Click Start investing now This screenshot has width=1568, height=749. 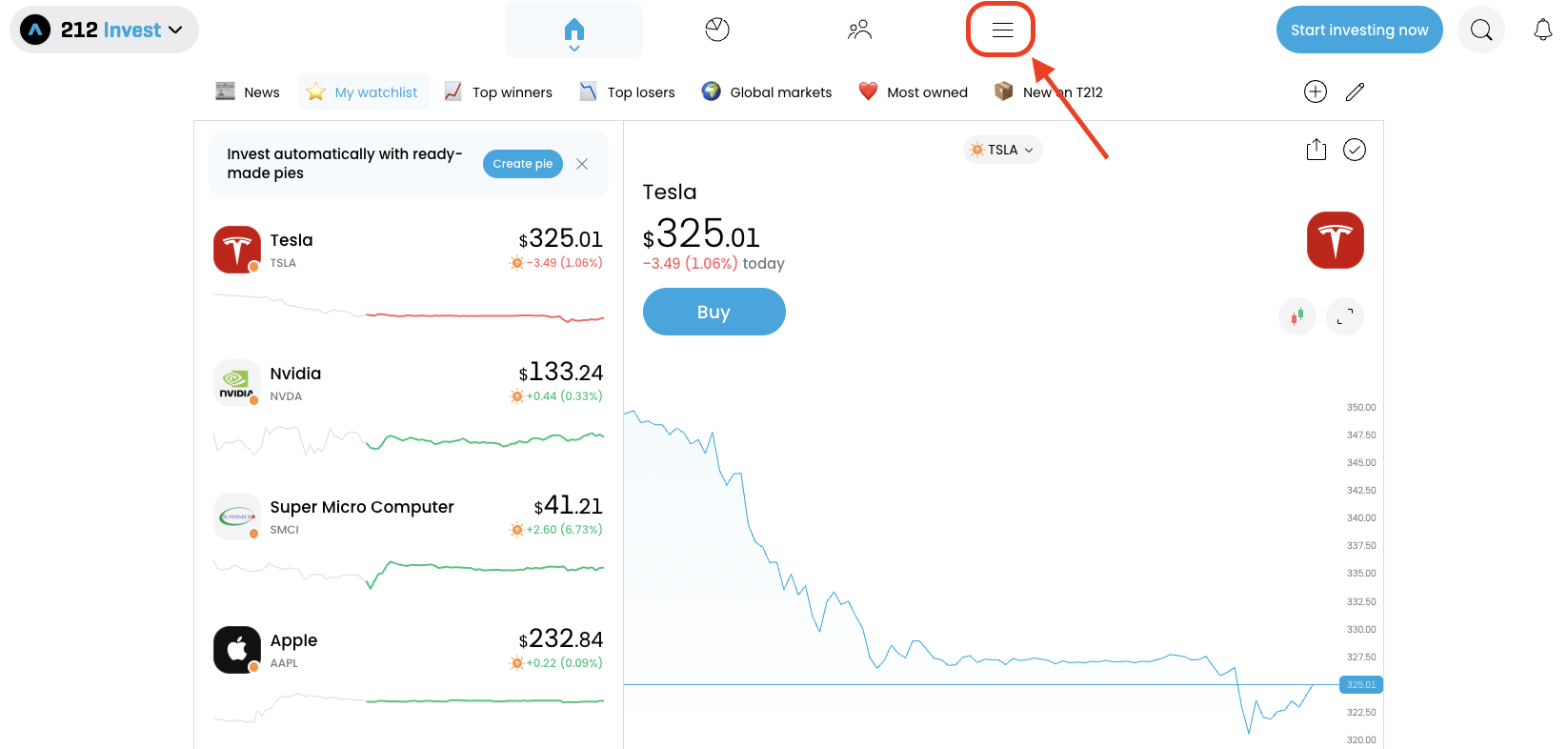coord(1358,30)
